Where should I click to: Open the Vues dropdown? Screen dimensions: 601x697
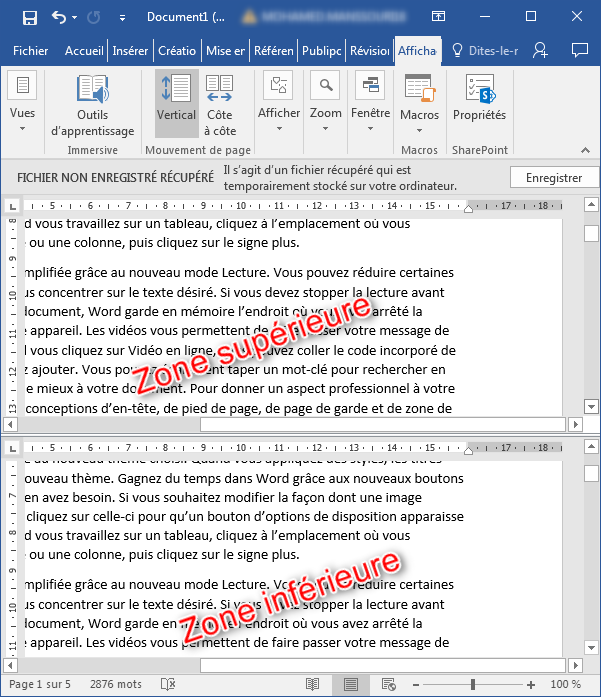click(22, 102)
